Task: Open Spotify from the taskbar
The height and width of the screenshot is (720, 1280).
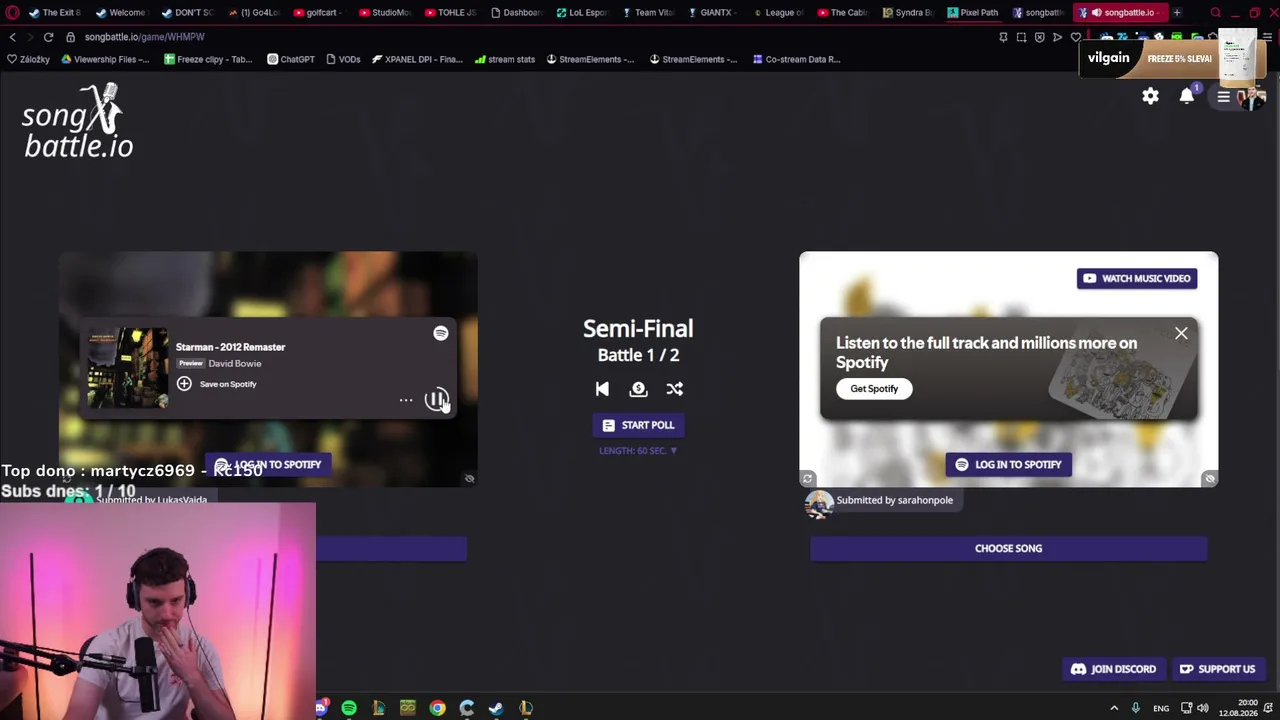Action: click(349, 708)
